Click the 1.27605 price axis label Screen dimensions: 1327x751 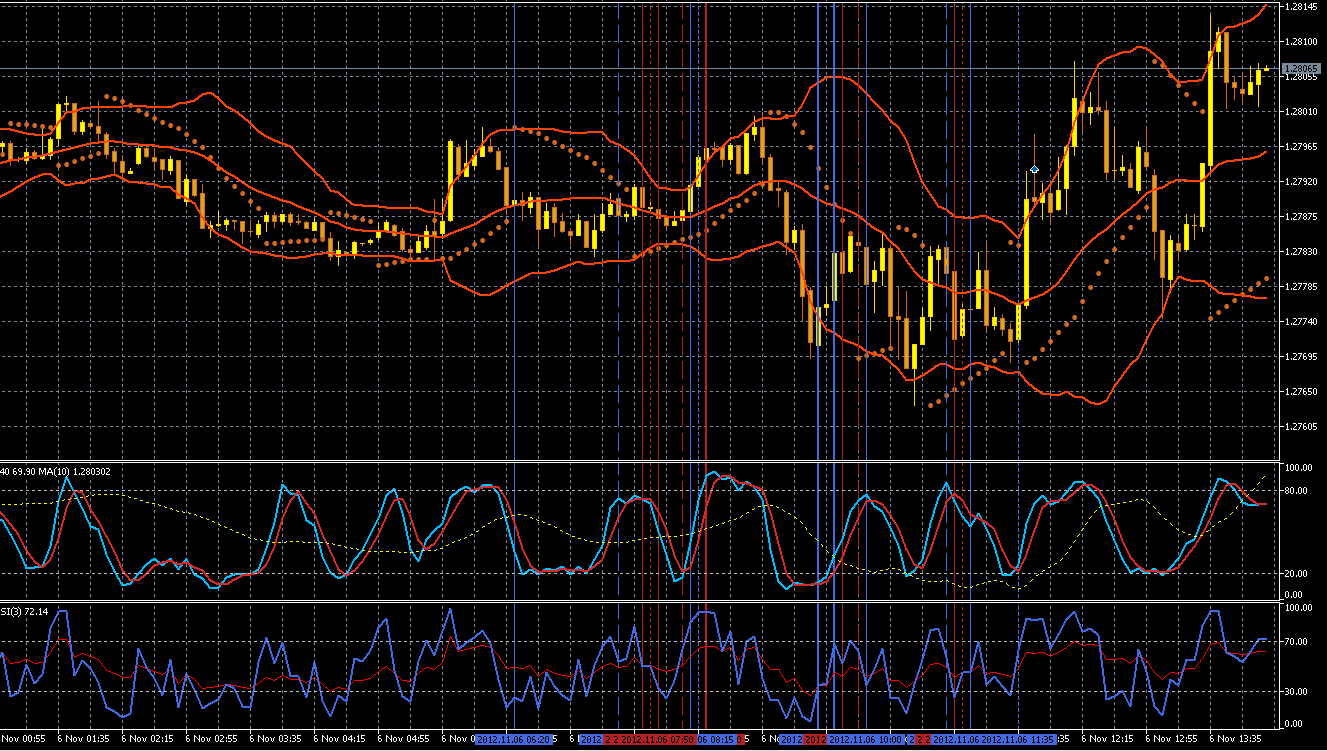1301,427
